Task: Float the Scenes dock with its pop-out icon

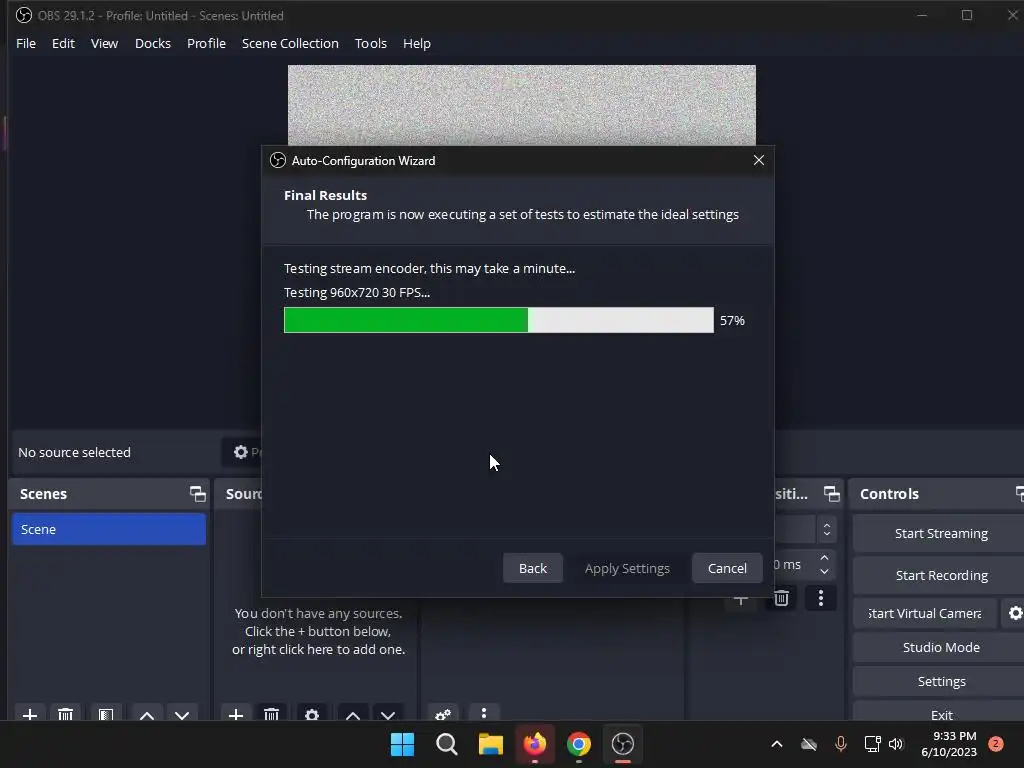Action: point(197,494)
